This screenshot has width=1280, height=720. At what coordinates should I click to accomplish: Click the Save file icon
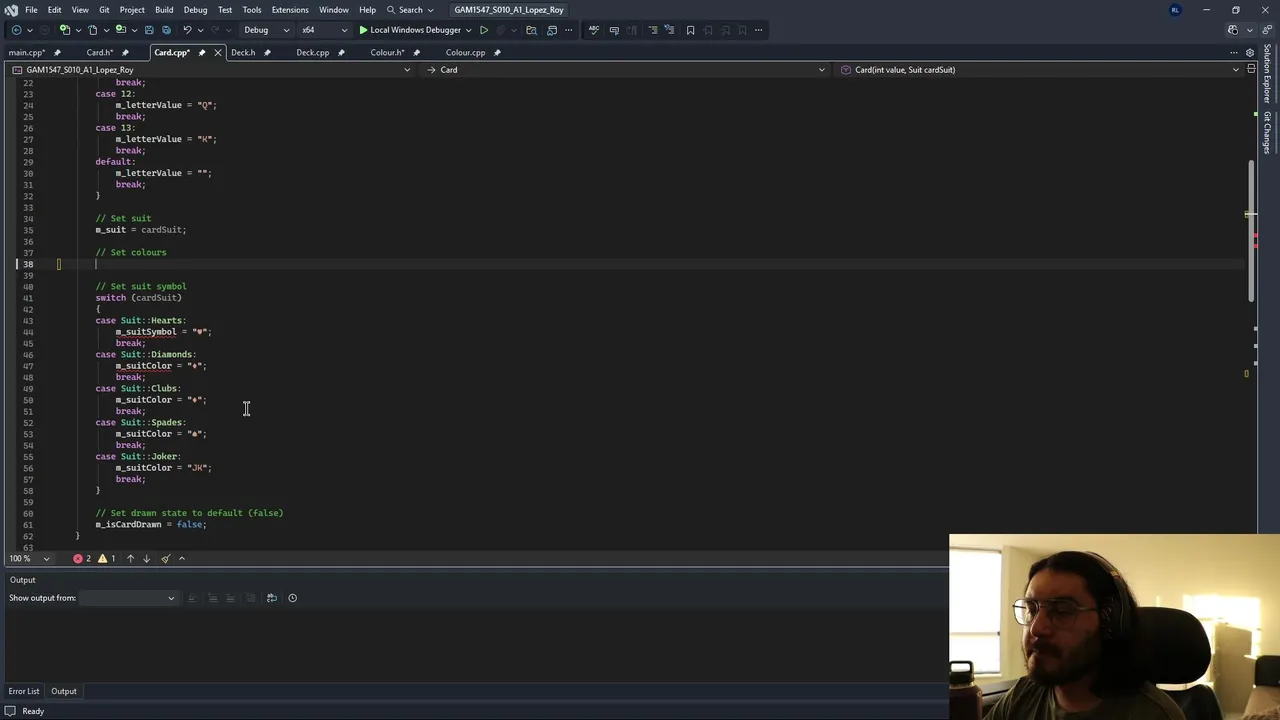coord(149,30)
